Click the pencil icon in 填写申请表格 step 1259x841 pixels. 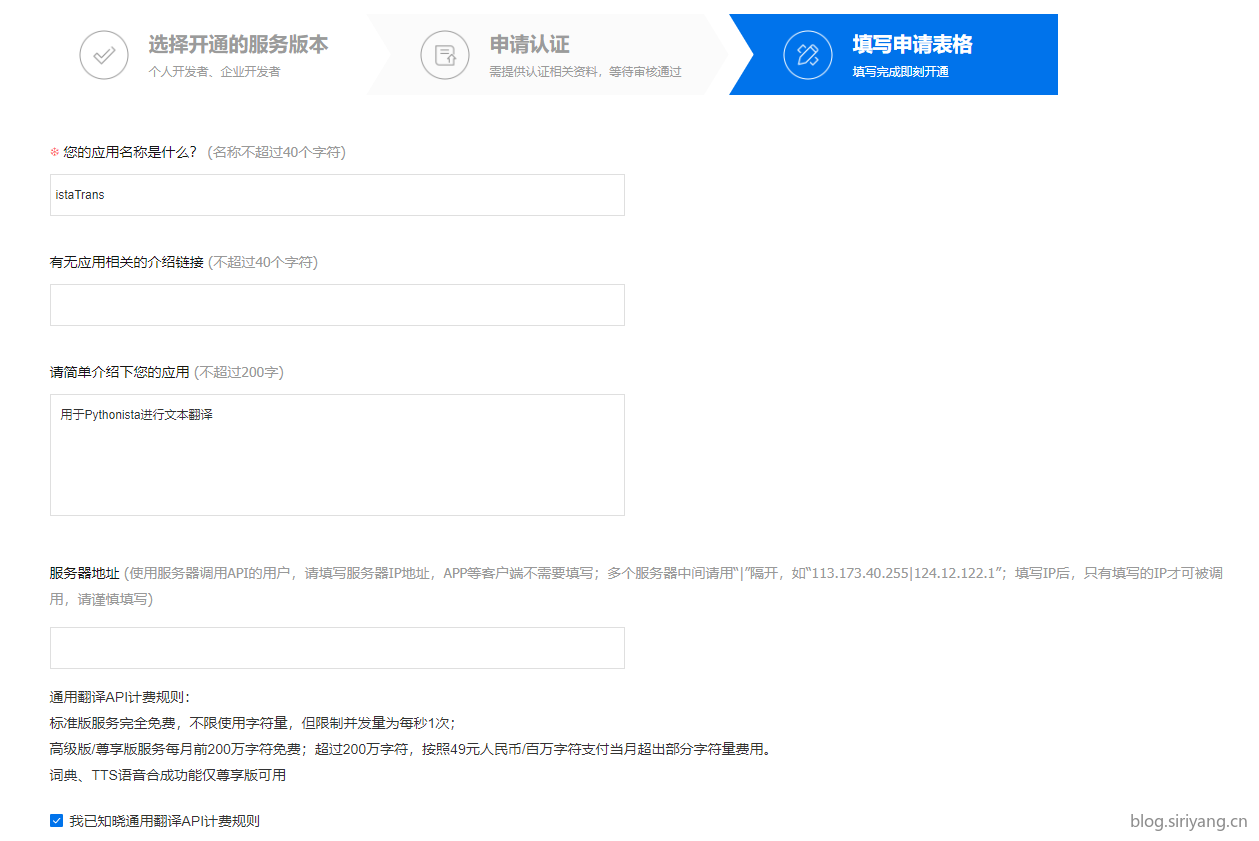[808, 55]
